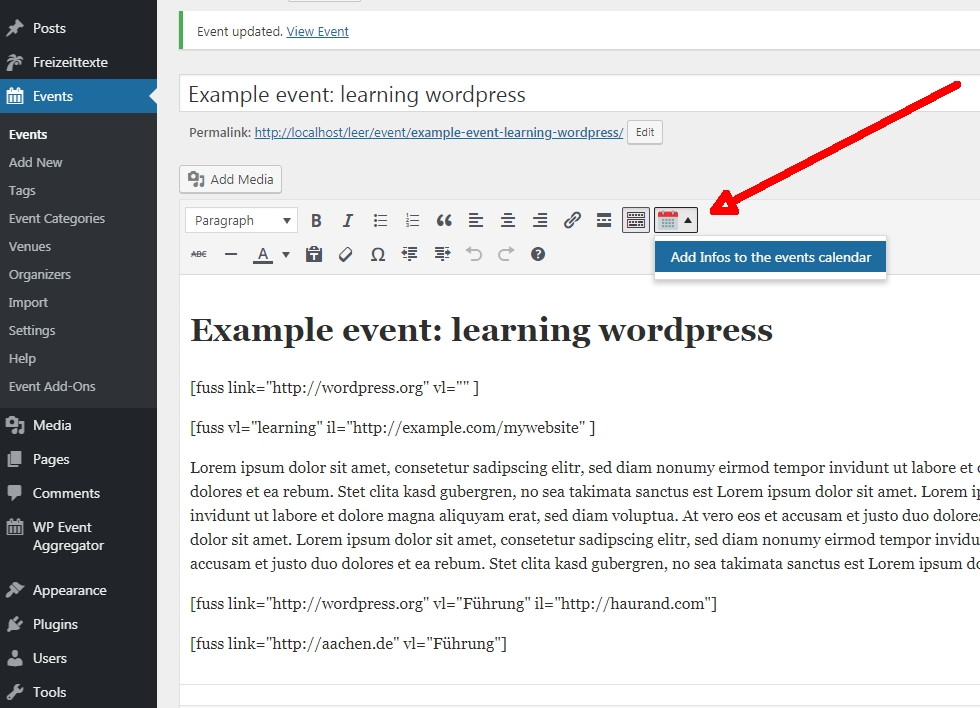Image resolution: width=980 pixels, height=708 pixels.
Task: Open Settings under Events
Action: click(x=32, y=331)
